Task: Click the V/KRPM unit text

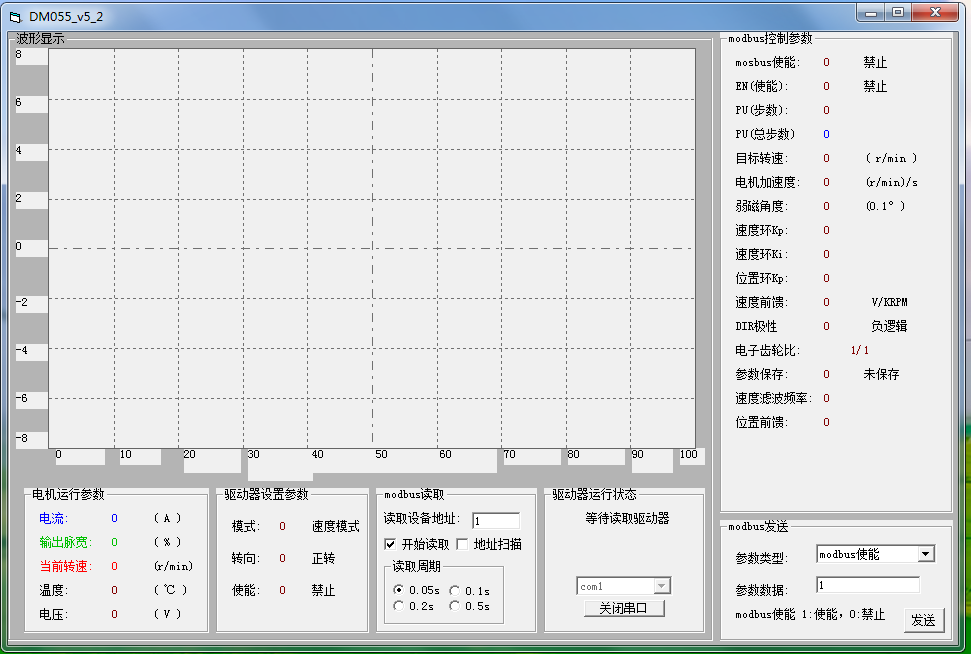Action: pos(889,302)
